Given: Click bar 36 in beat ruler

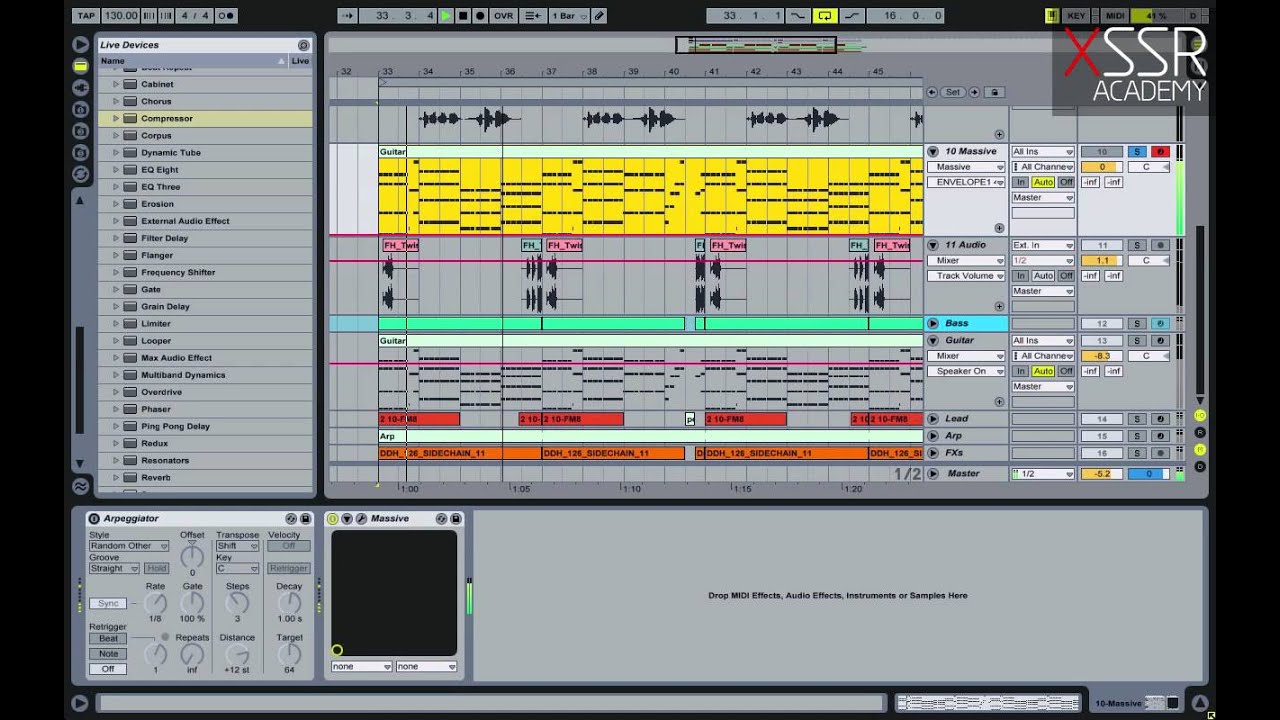Looking at the screenshot, I should tap(510, 71).
